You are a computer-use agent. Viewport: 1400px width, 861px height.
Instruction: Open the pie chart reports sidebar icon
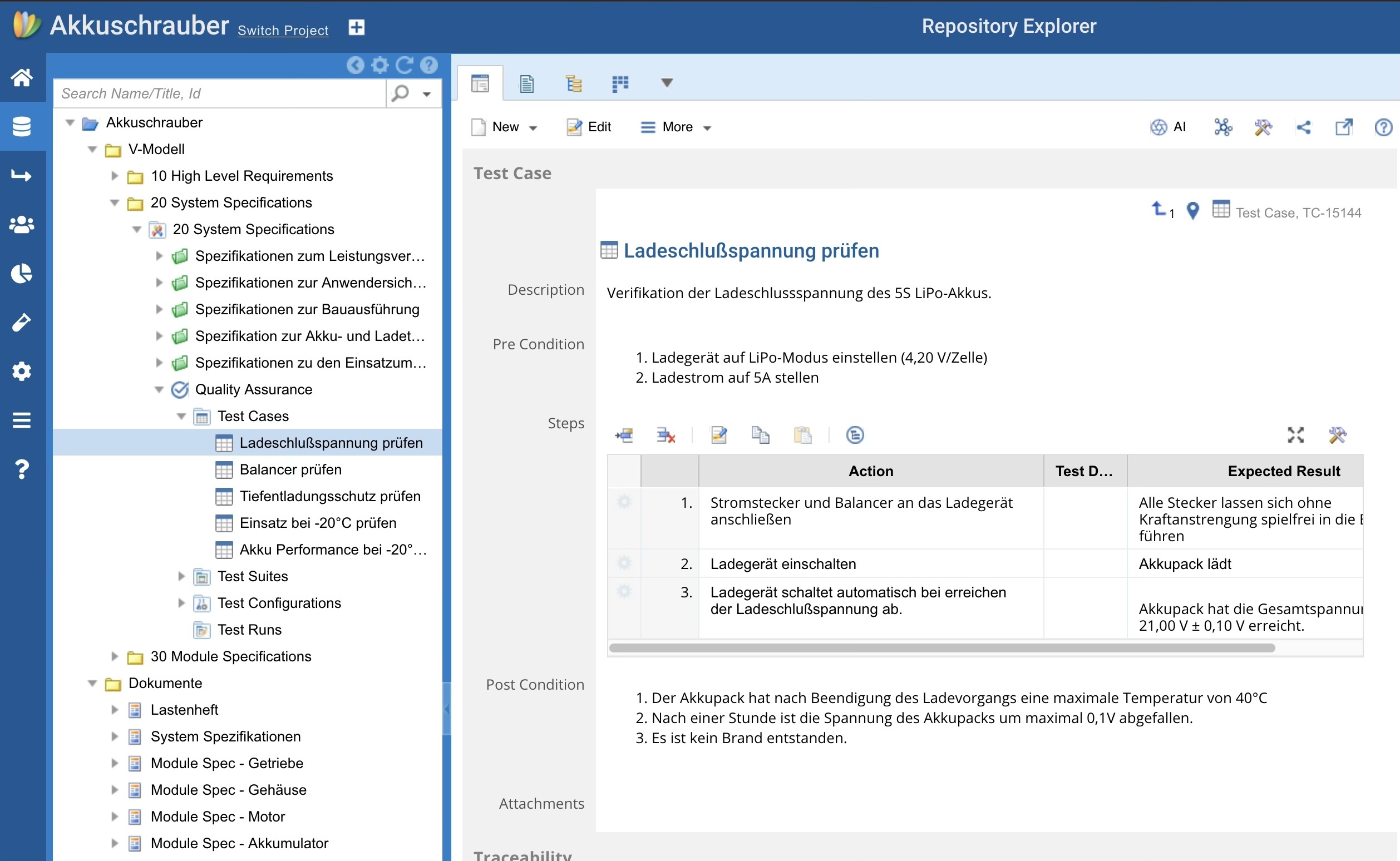tap(22, 273)
